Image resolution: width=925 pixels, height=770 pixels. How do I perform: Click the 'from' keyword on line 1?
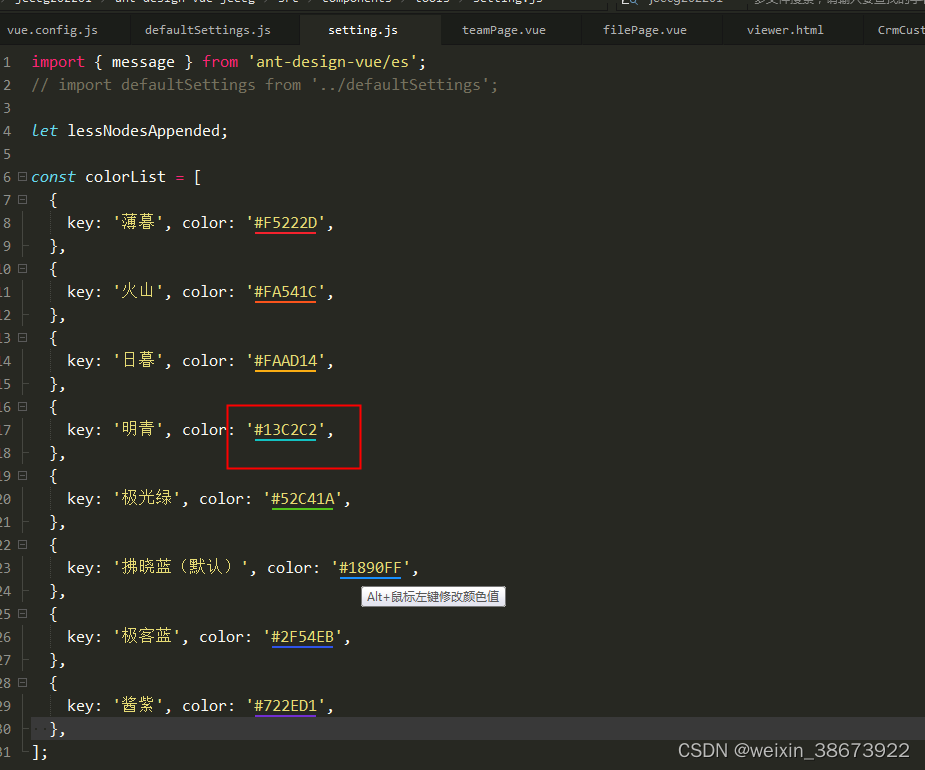221,62
